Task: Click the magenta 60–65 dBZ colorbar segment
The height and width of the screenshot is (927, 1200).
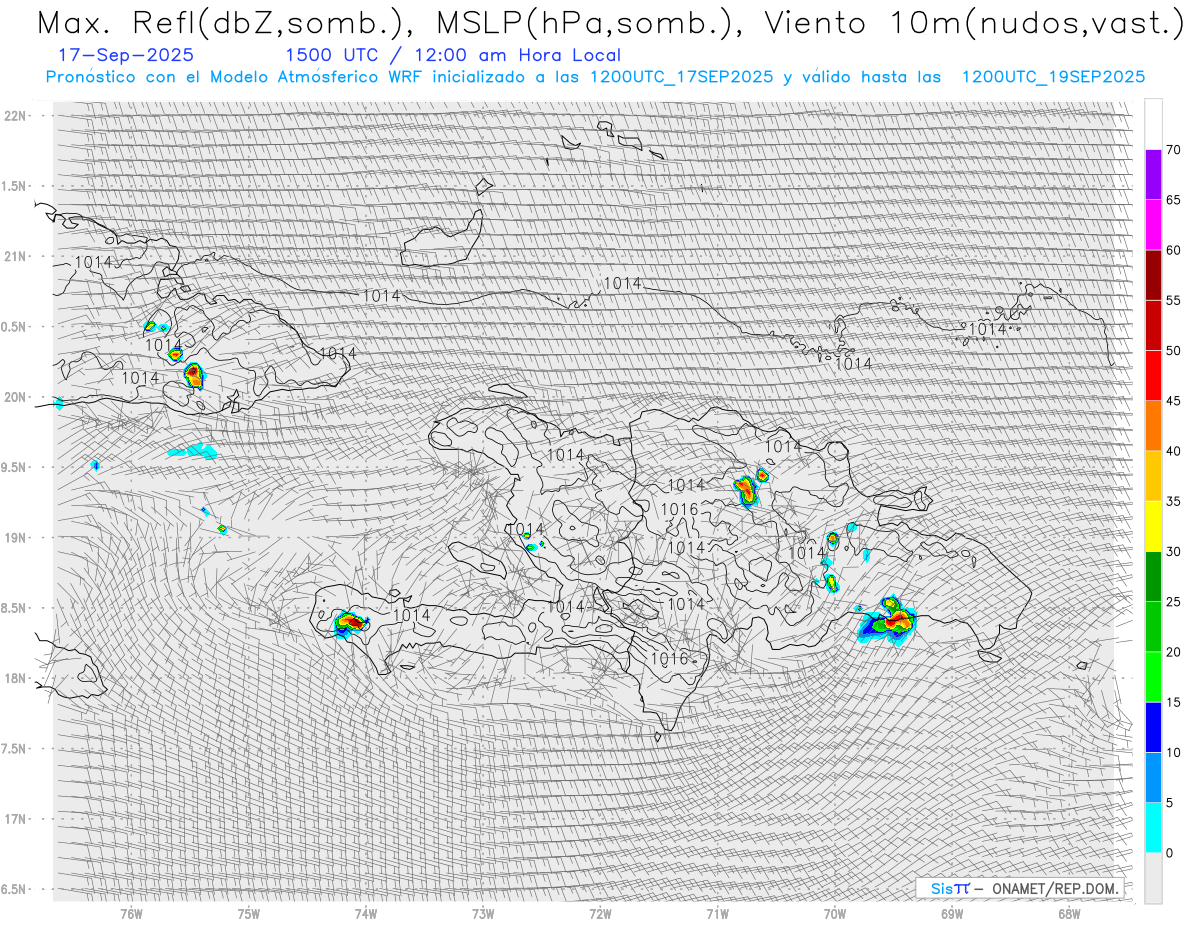Action: point(1153,225)
